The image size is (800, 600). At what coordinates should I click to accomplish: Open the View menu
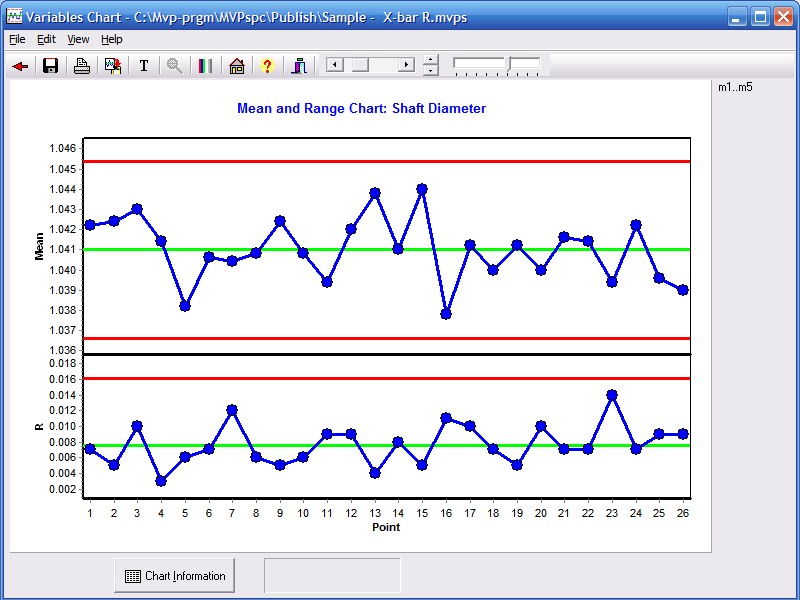pyautogui.click(x=78, y=39)
